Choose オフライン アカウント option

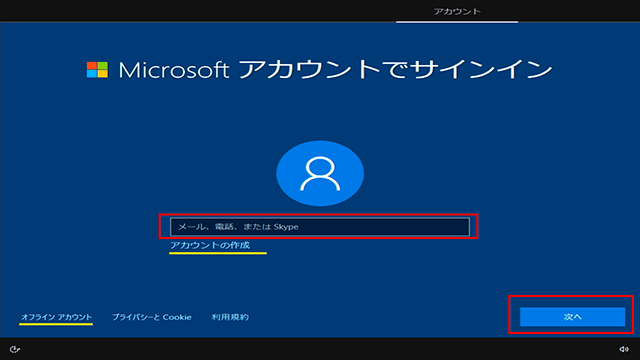[x=56, y=317]
